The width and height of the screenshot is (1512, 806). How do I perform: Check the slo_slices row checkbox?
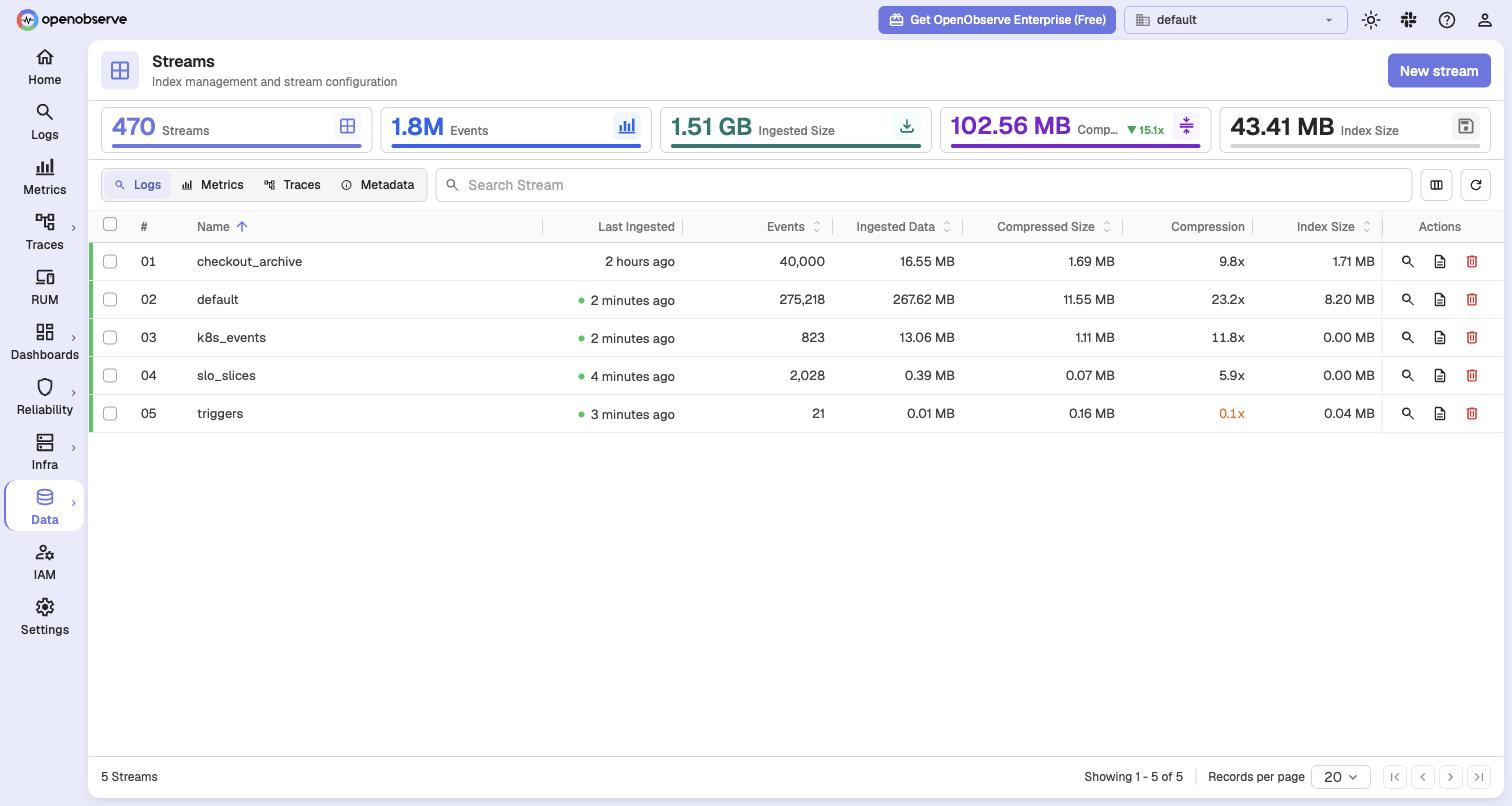click(x=110, y=376)
